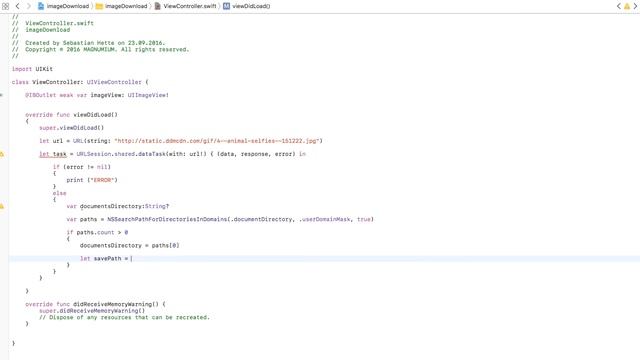Click 'override func didReceiveMemoryWarning()' line
The height and width of the screenshot is (360, 640).
[96, 304]
